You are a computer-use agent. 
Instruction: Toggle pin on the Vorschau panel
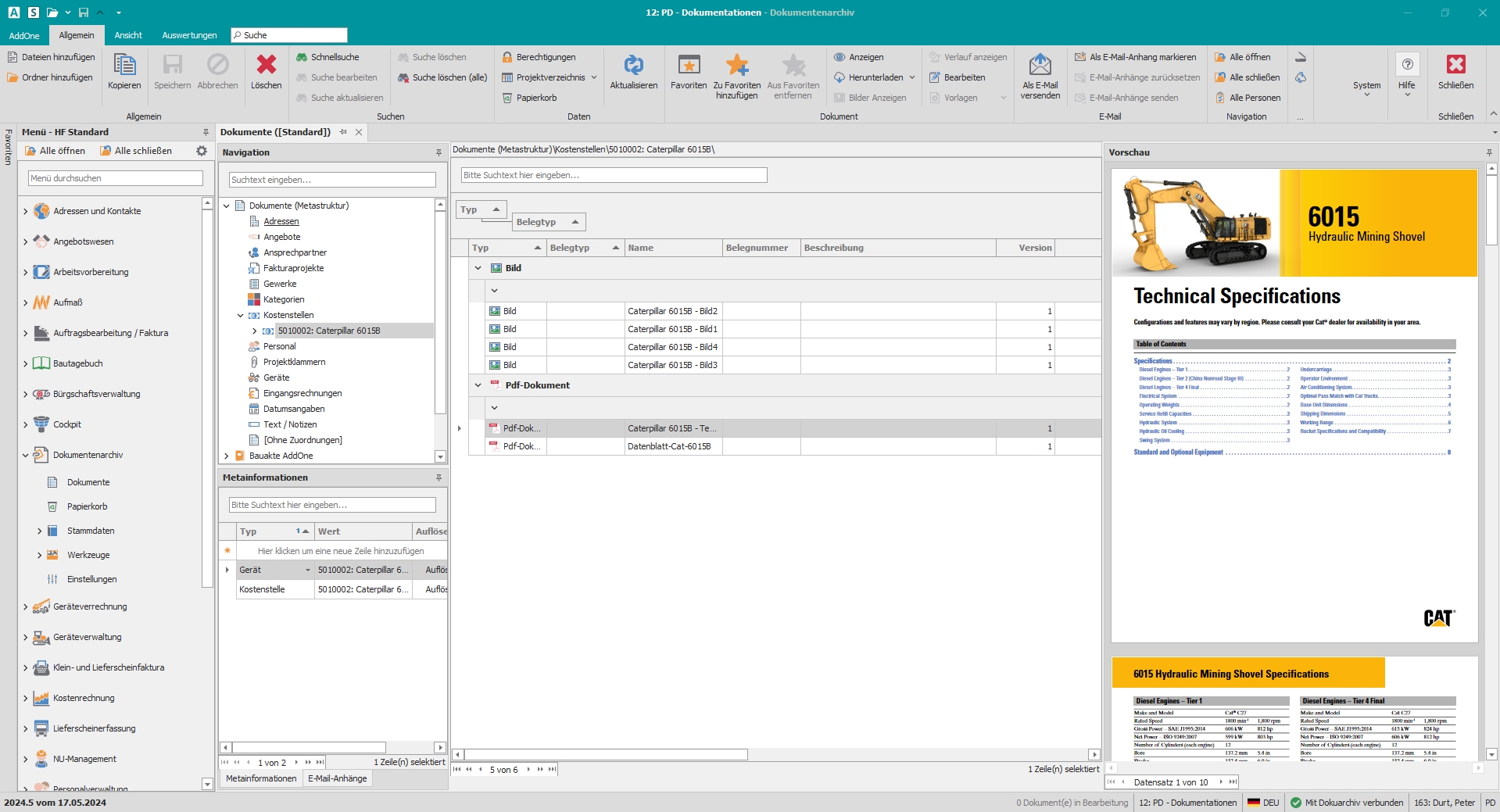[1489, 152]
